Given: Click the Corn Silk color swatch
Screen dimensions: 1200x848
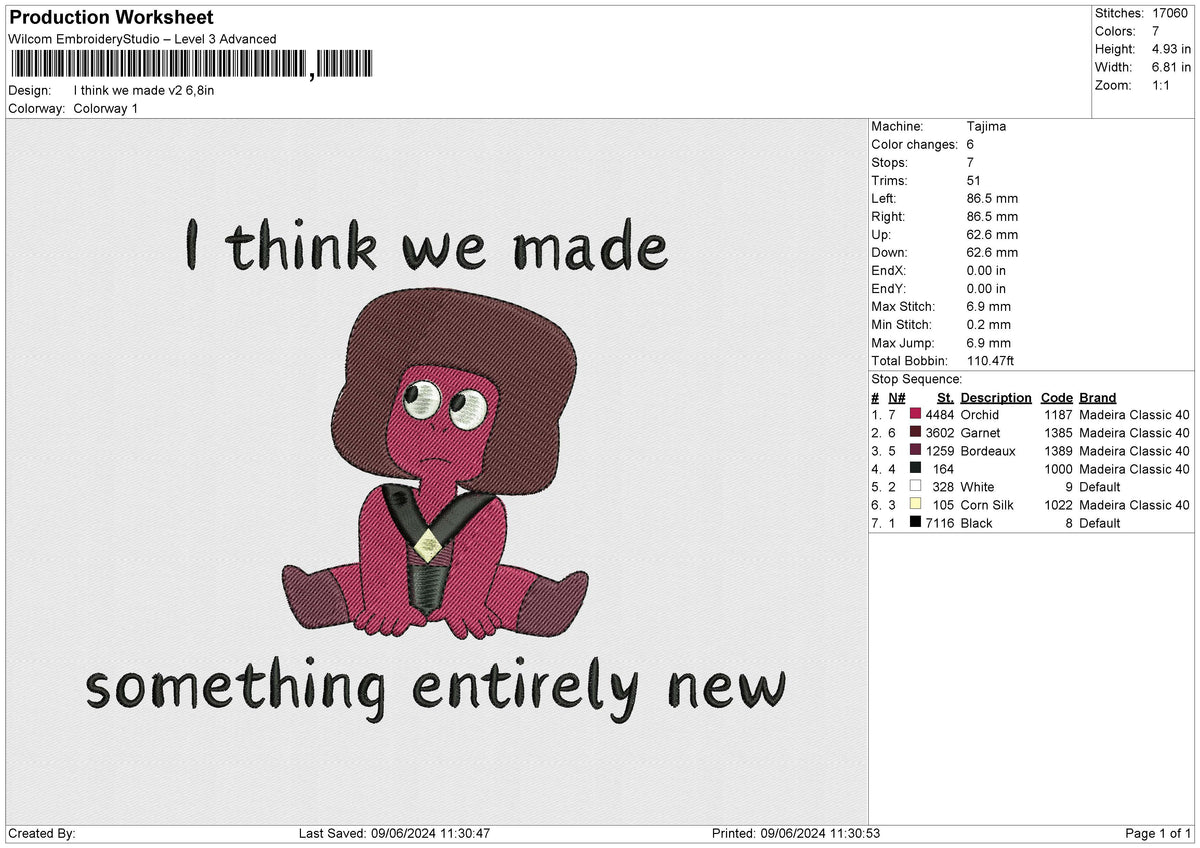Looking at the screenshot, I should click(915, 505).
